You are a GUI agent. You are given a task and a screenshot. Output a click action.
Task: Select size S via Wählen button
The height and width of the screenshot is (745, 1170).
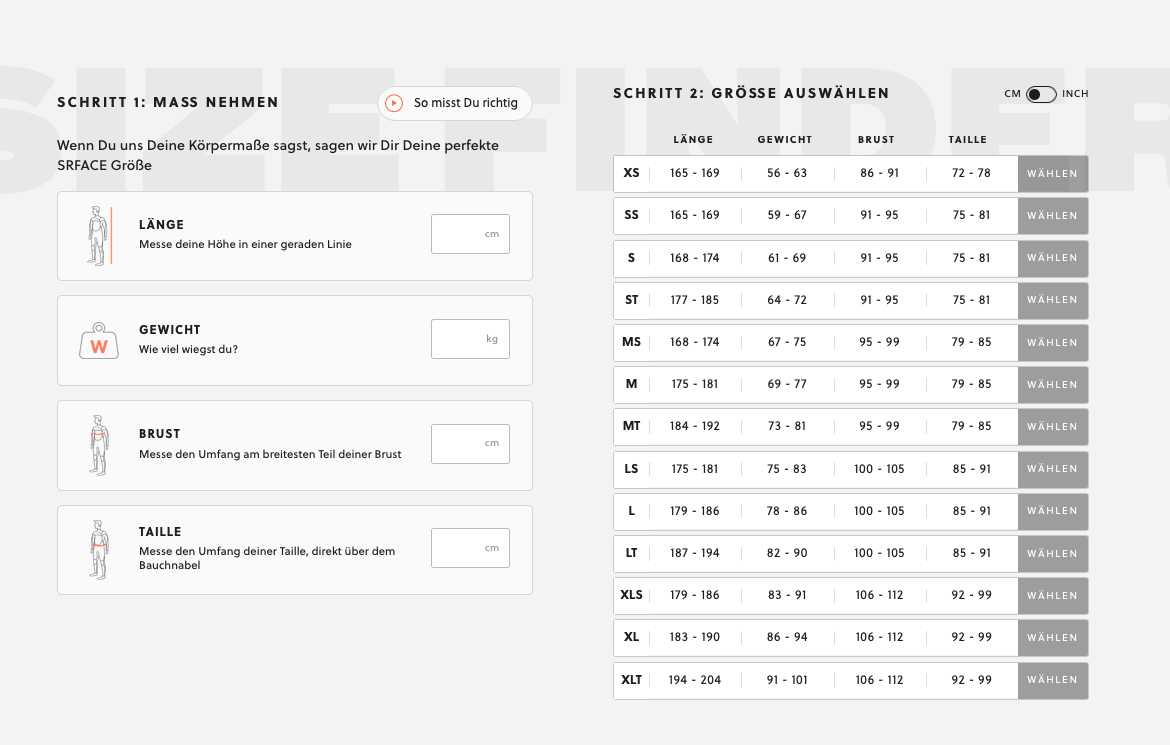(x=1052, y=258)
